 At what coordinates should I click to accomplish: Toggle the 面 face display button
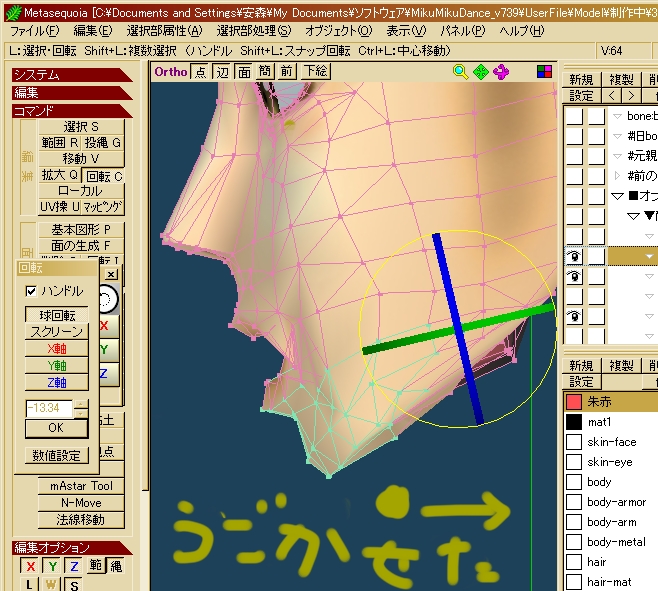click(x=244, y=71)
